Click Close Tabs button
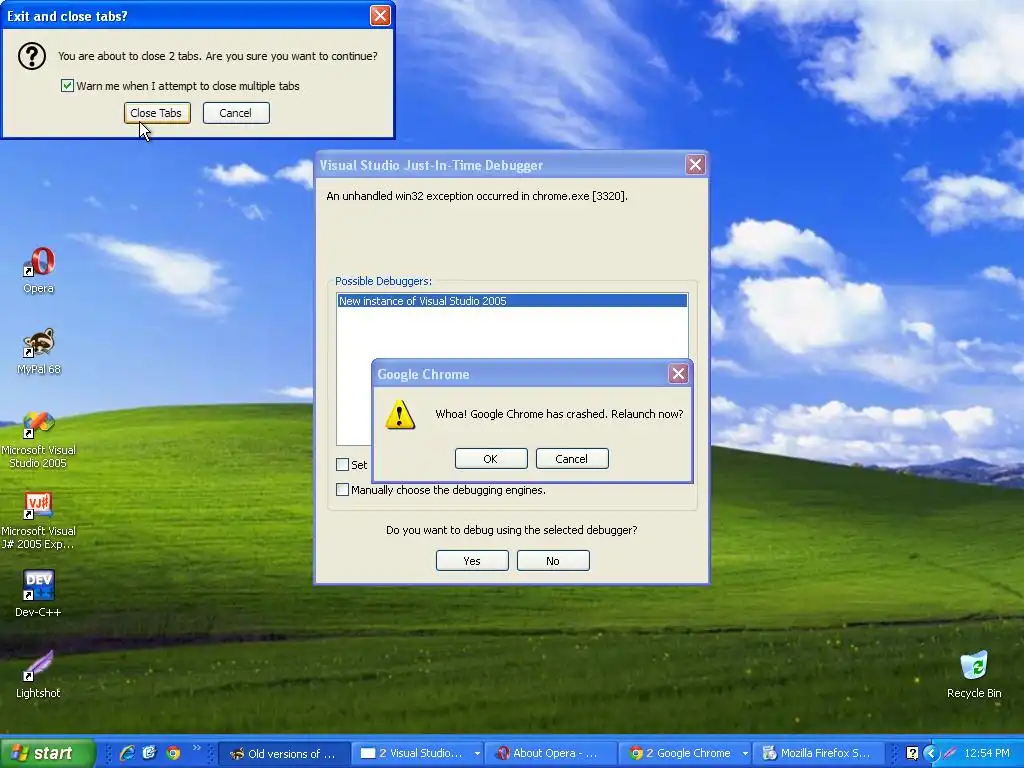 pyautogui.click(x=157, y=113)
